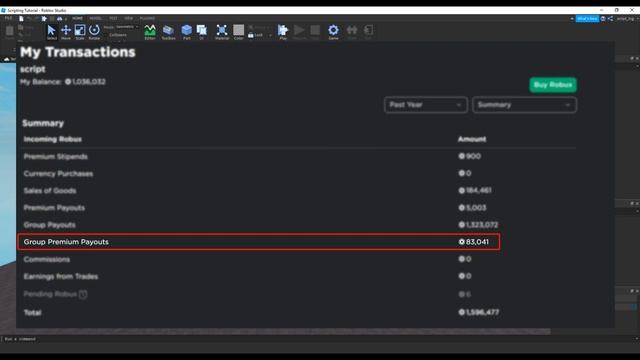Insert a Part with the cube icon
The image size is (640, 360).
coord(187,32)
